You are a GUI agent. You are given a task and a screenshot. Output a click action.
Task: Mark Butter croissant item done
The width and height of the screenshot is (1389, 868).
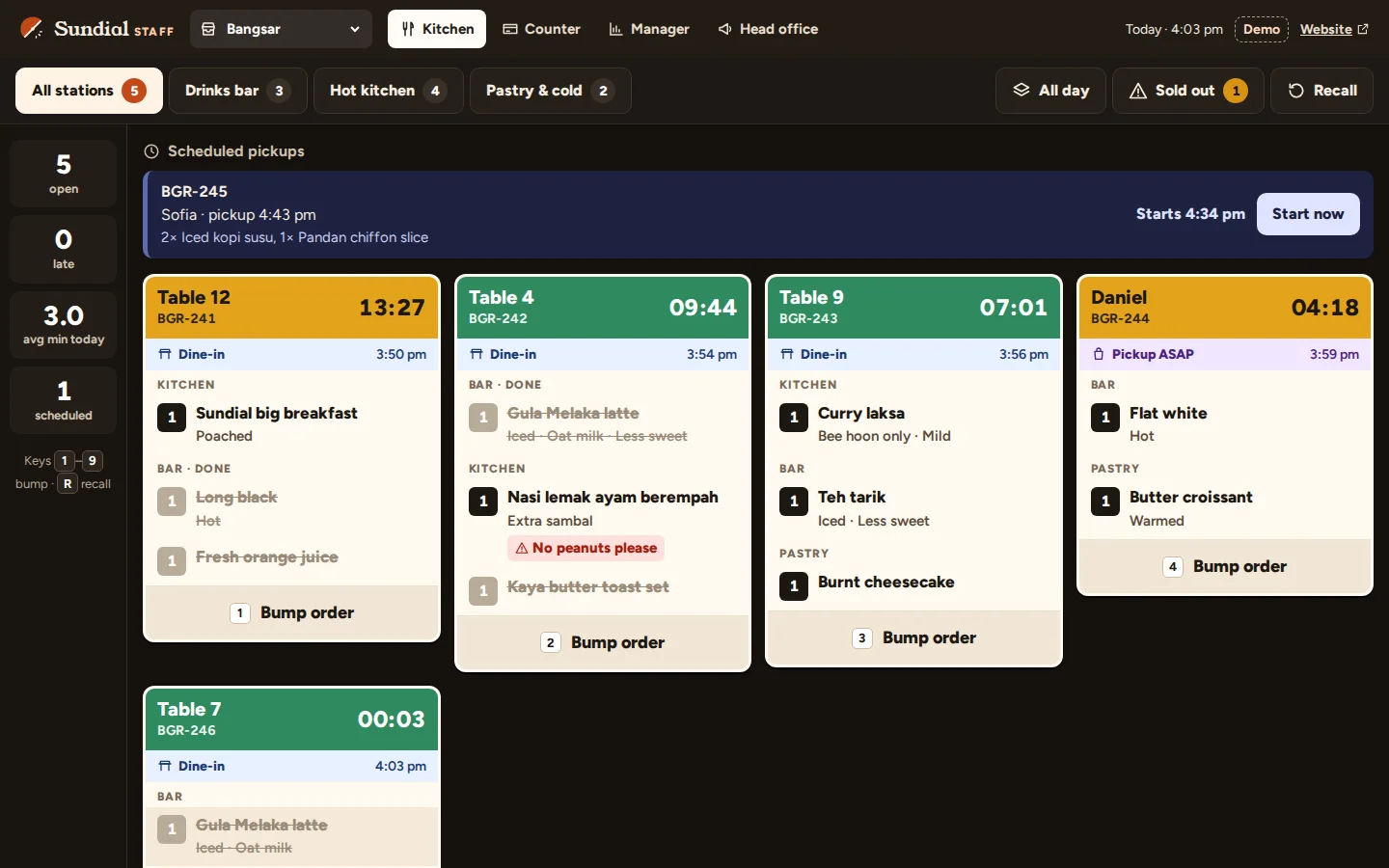[1225, 508]
